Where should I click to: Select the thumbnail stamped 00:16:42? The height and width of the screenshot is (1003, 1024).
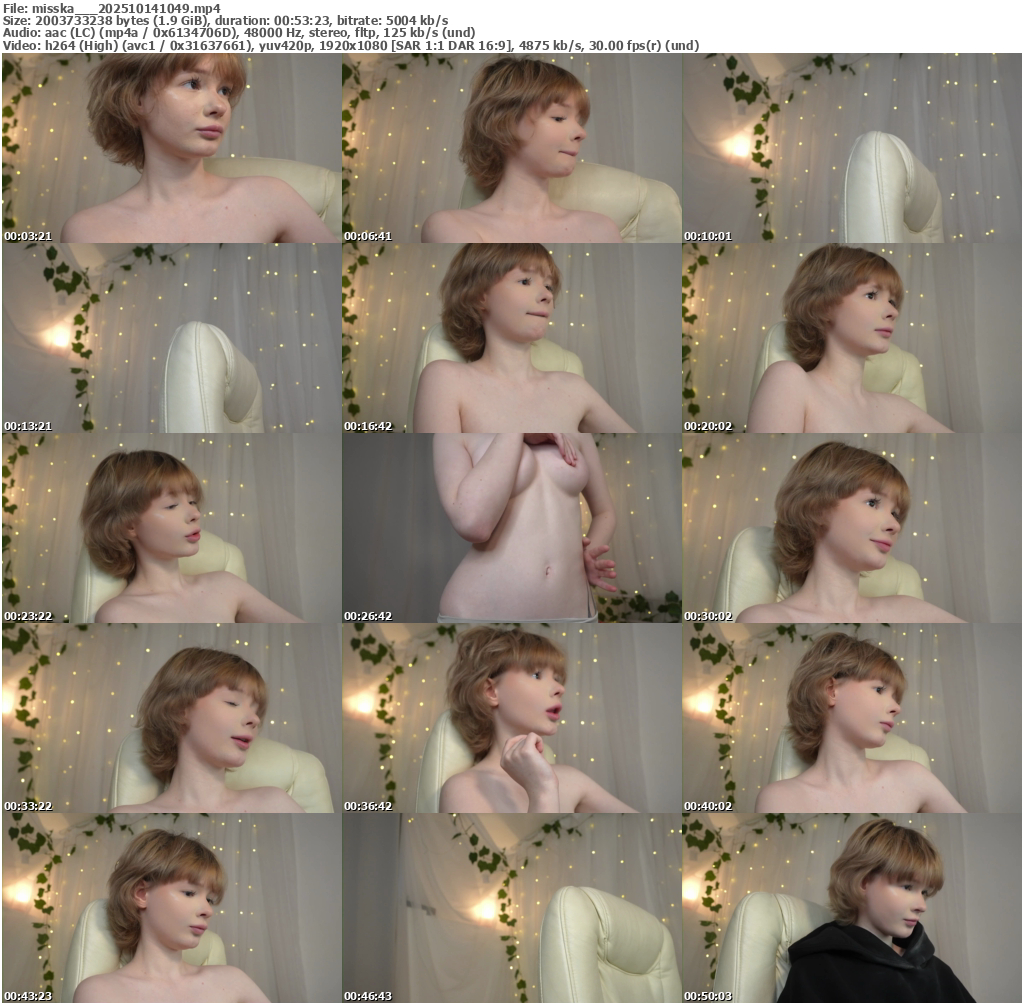[x=511, y=338]
